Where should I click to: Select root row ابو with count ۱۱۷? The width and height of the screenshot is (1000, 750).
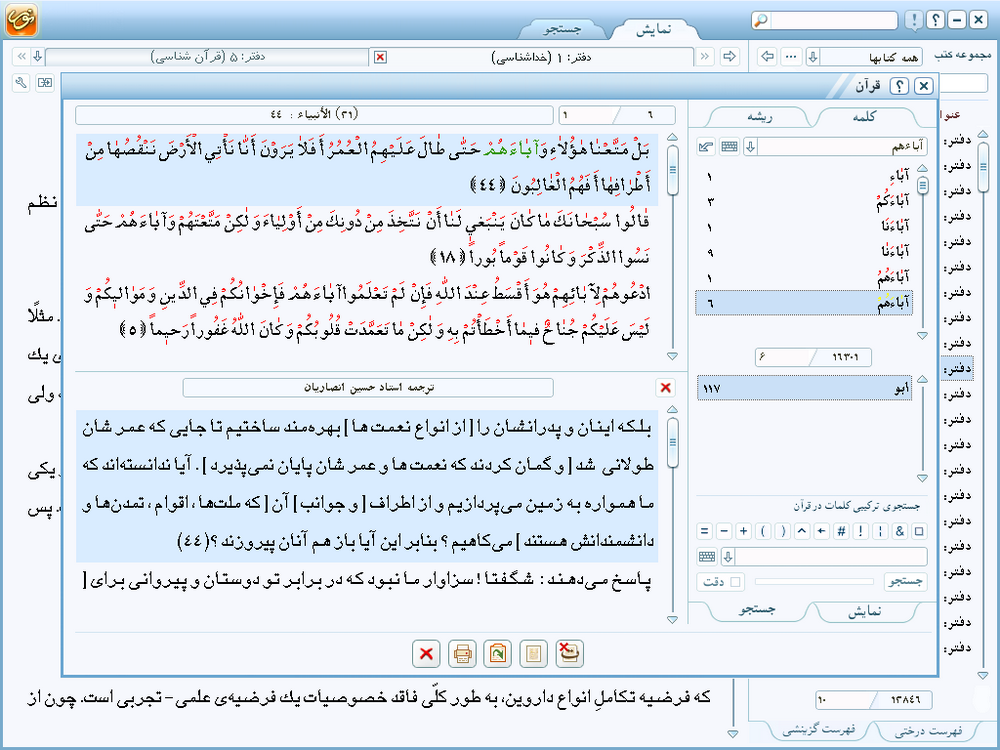(x=804, y=388)
